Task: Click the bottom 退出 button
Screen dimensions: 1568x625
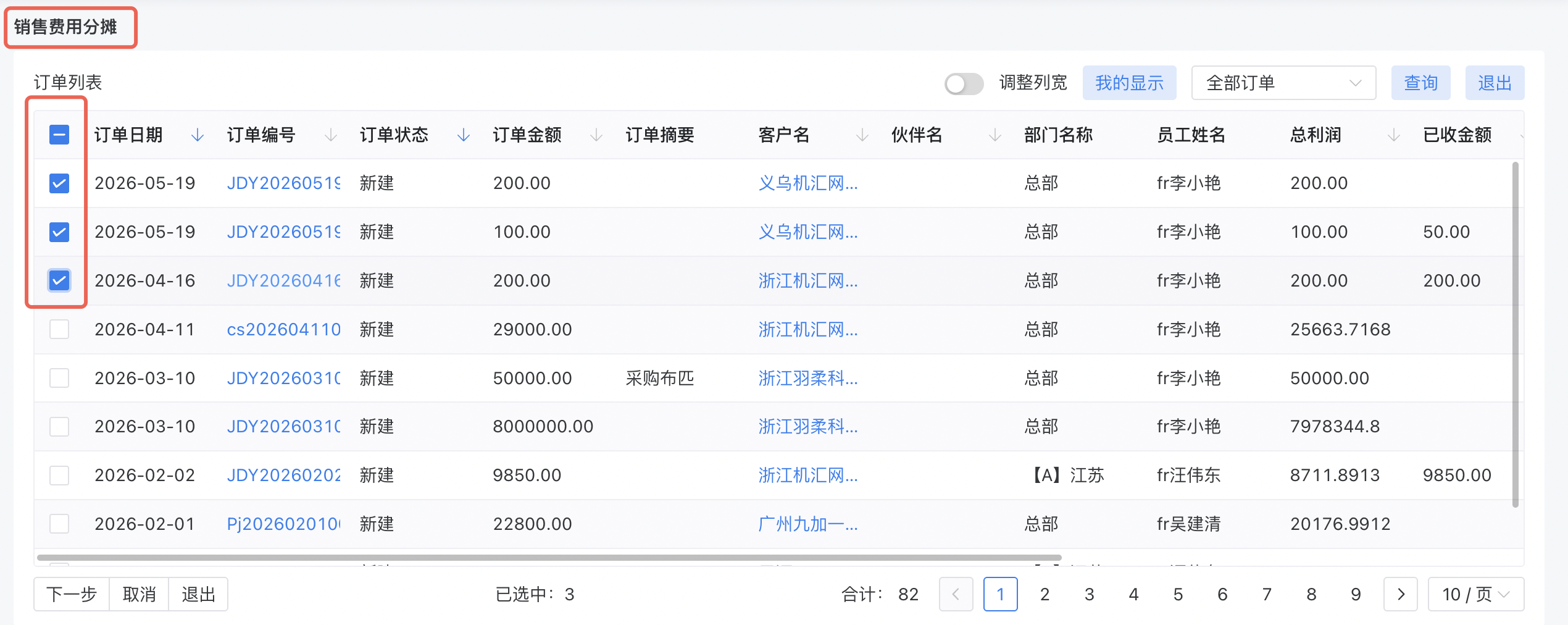Action: (x=198, y=594)
